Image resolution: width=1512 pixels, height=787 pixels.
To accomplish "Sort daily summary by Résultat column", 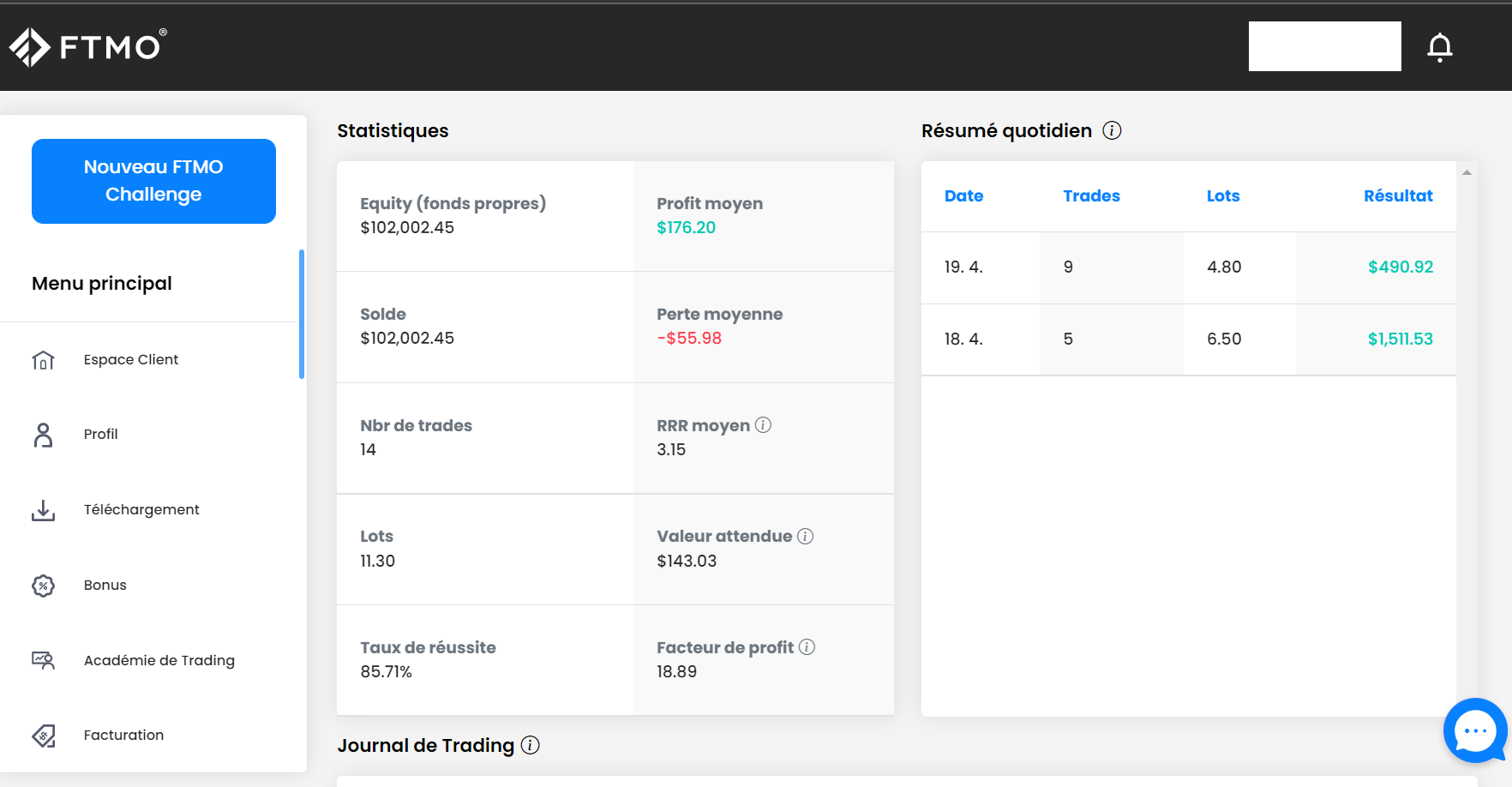I will coord(1397,196).
